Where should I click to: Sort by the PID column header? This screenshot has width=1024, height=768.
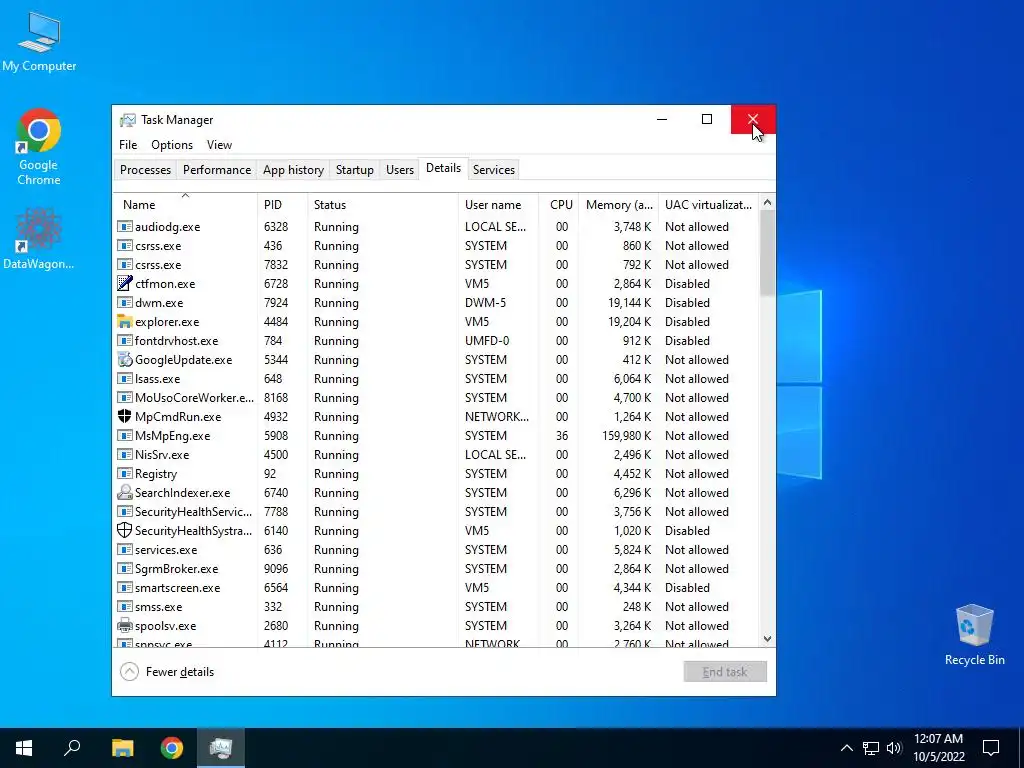[283, 204]
